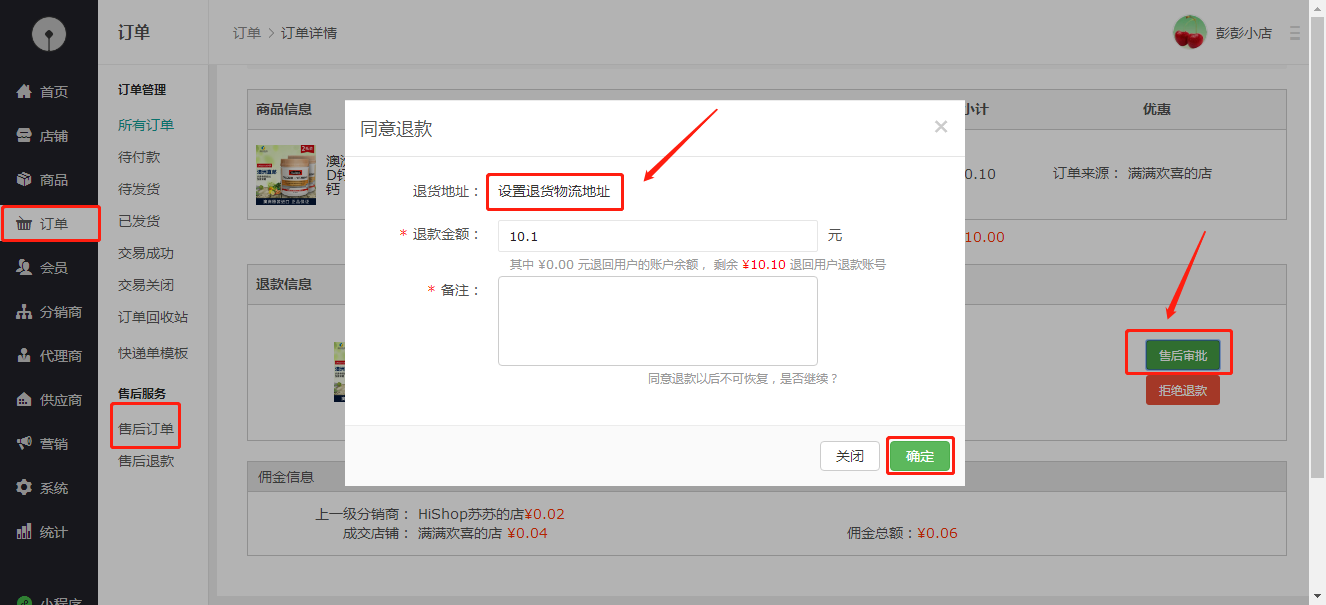
Task: Click the hamburger menu icon top right
Action: (1295, 32)
